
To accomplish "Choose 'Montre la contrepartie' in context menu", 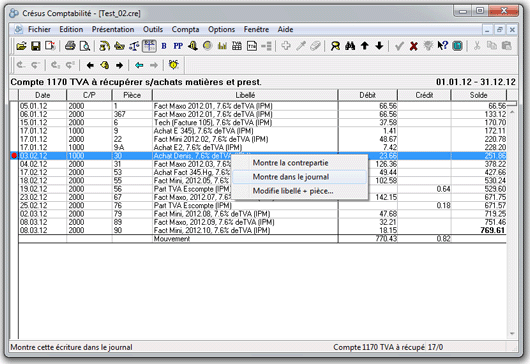I will click(x=299, y=163).
